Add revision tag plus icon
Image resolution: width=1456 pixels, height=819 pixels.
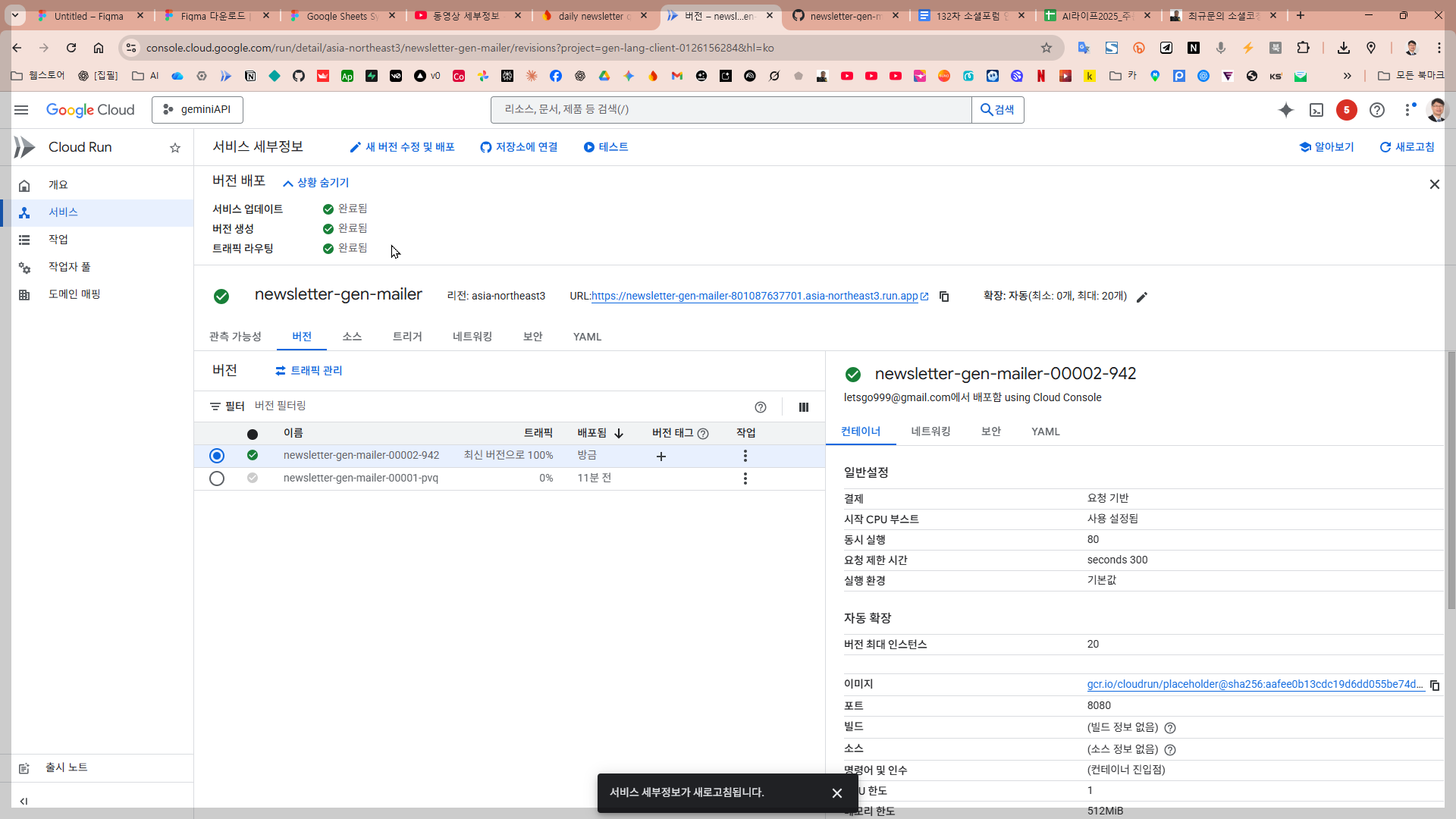pyautogui.click(x=661, y=457)
